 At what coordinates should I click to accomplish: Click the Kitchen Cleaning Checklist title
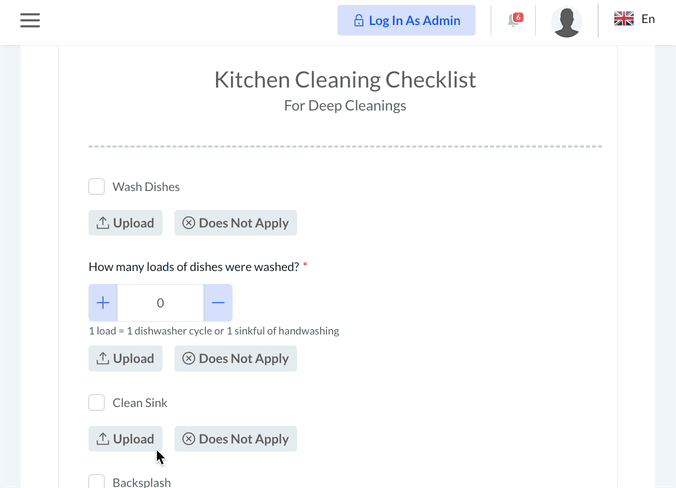[x=345, y=80]
